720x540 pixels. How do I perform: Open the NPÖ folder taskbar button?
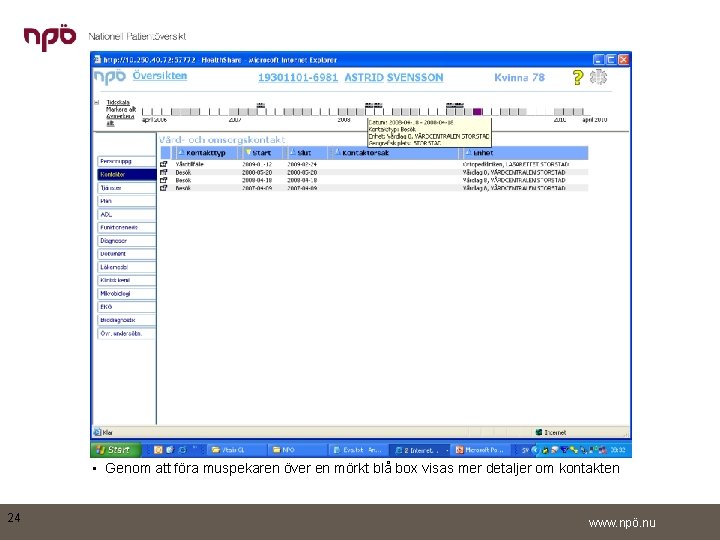pos(297,450)
